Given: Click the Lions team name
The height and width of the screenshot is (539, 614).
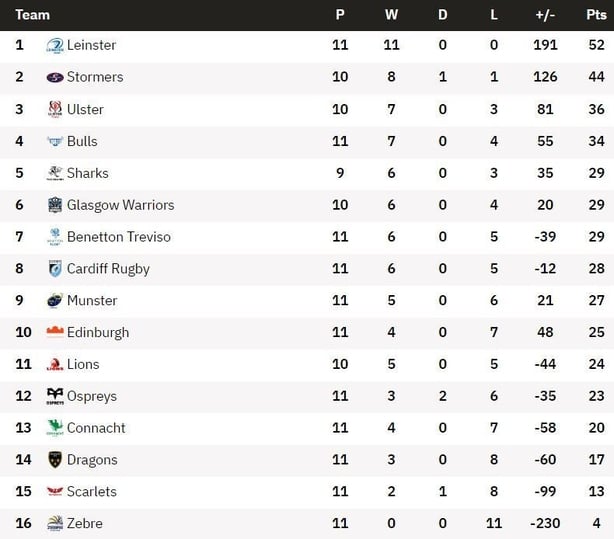Looking at the screenshot, I should pos(83,364).
